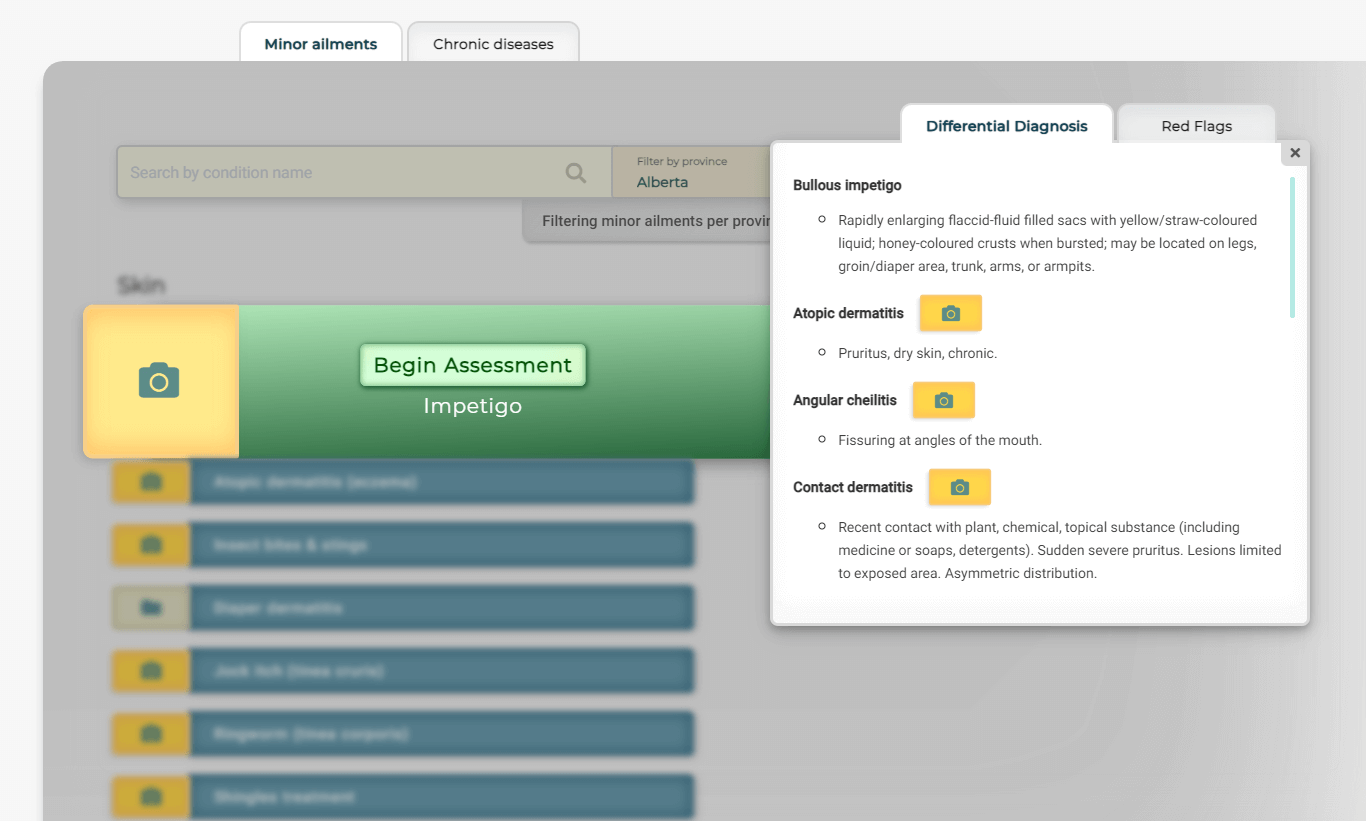Select the Differential Diagnosis tab
Screen dimensions: 1366x821
pyautogui.click(x=1006, y=125)
